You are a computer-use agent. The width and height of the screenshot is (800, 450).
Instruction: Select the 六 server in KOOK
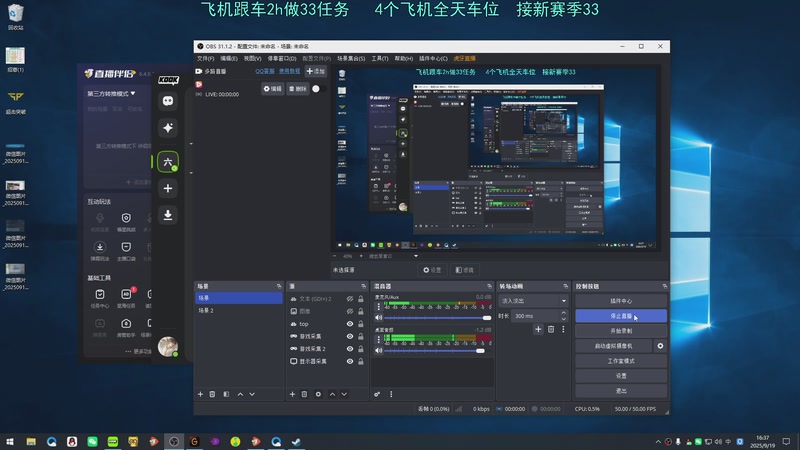point(168,162)
